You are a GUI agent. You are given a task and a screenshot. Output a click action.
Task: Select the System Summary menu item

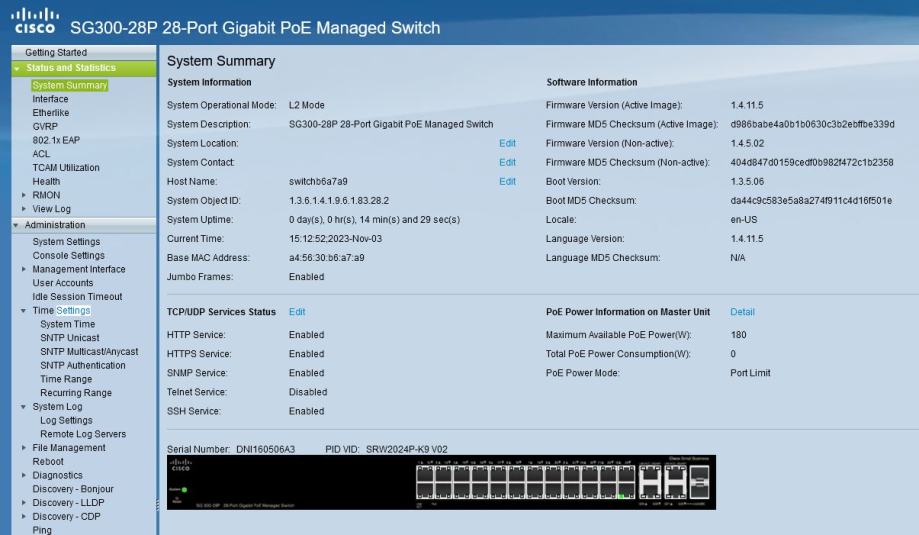[x=69, y=85]
